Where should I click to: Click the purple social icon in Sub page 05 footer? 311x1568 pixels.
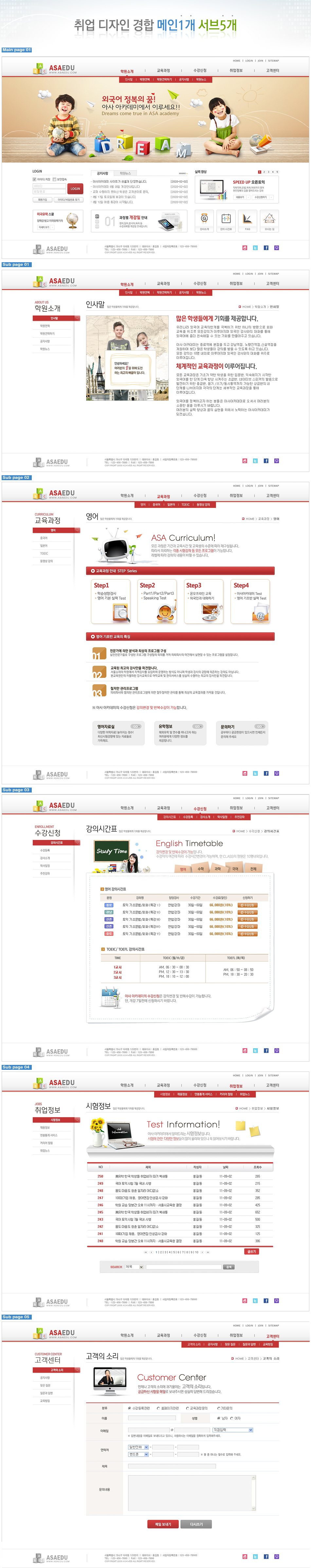pyautogui.click(x=276, y=1557)
